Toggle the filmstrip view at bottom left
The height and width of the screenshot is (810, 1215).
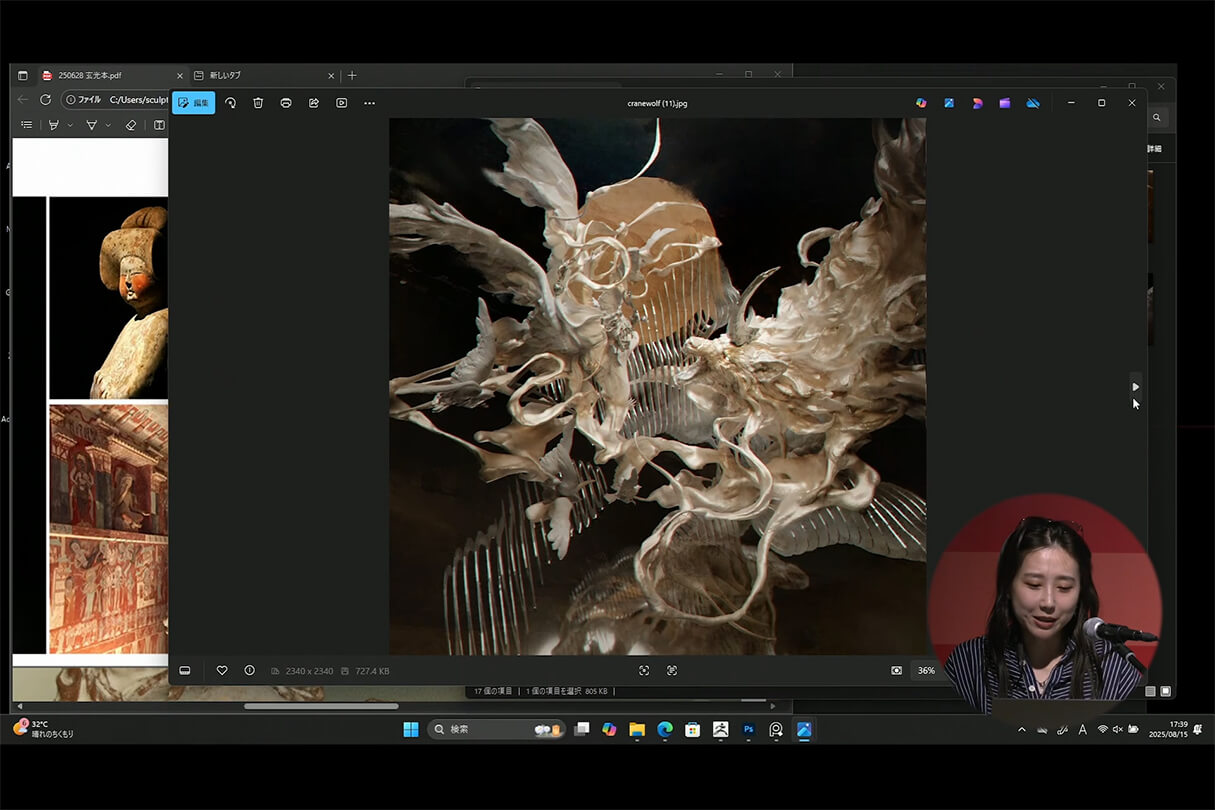tap(185, 670)
